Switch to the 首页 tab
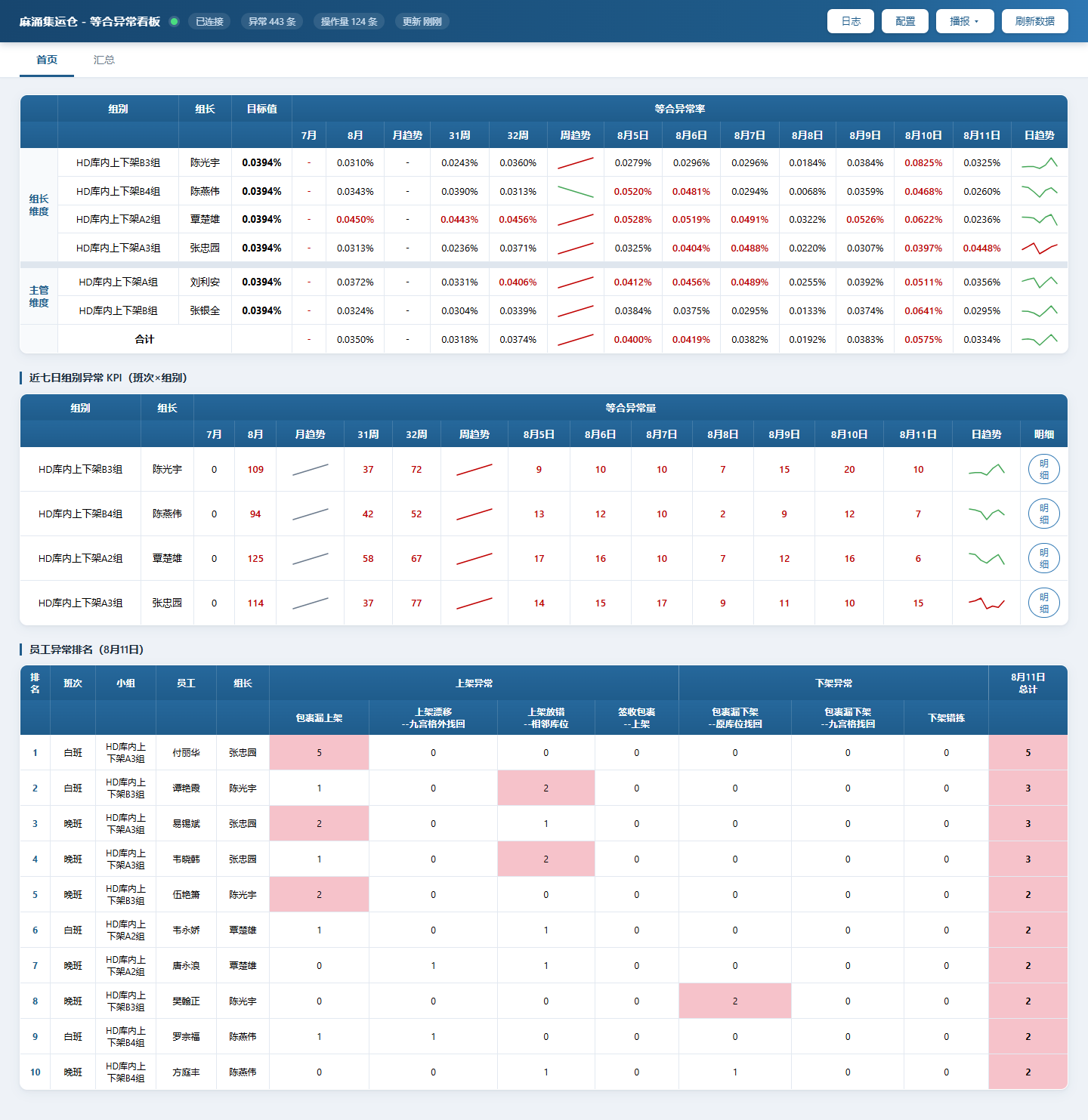This screenshot has width=1088, height=1120. [47, 60]
